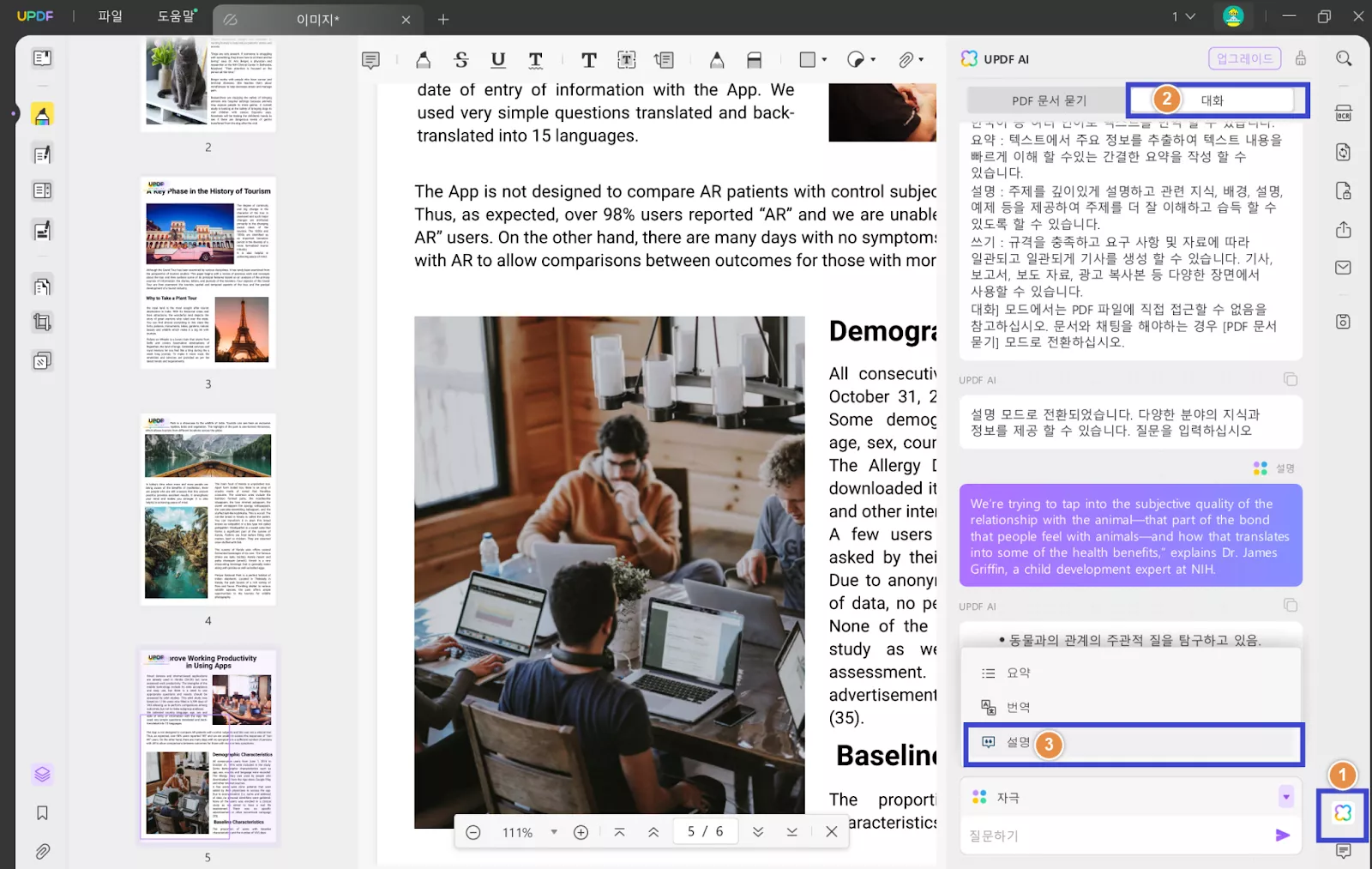
Task: Open the bookmark panel icon
Action: click(42, 813)
